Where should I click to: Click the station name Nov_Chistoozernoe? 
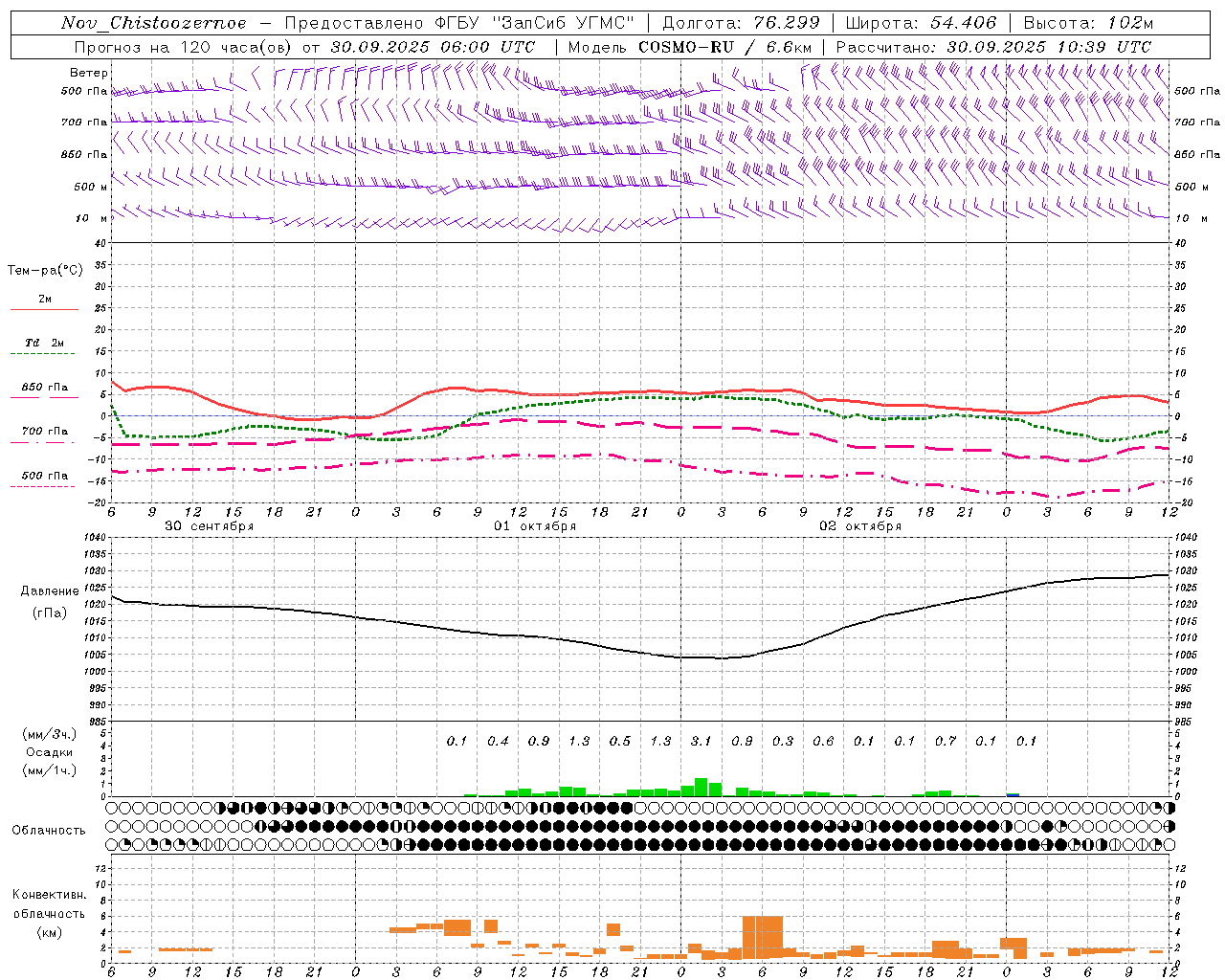coord(153,23)
